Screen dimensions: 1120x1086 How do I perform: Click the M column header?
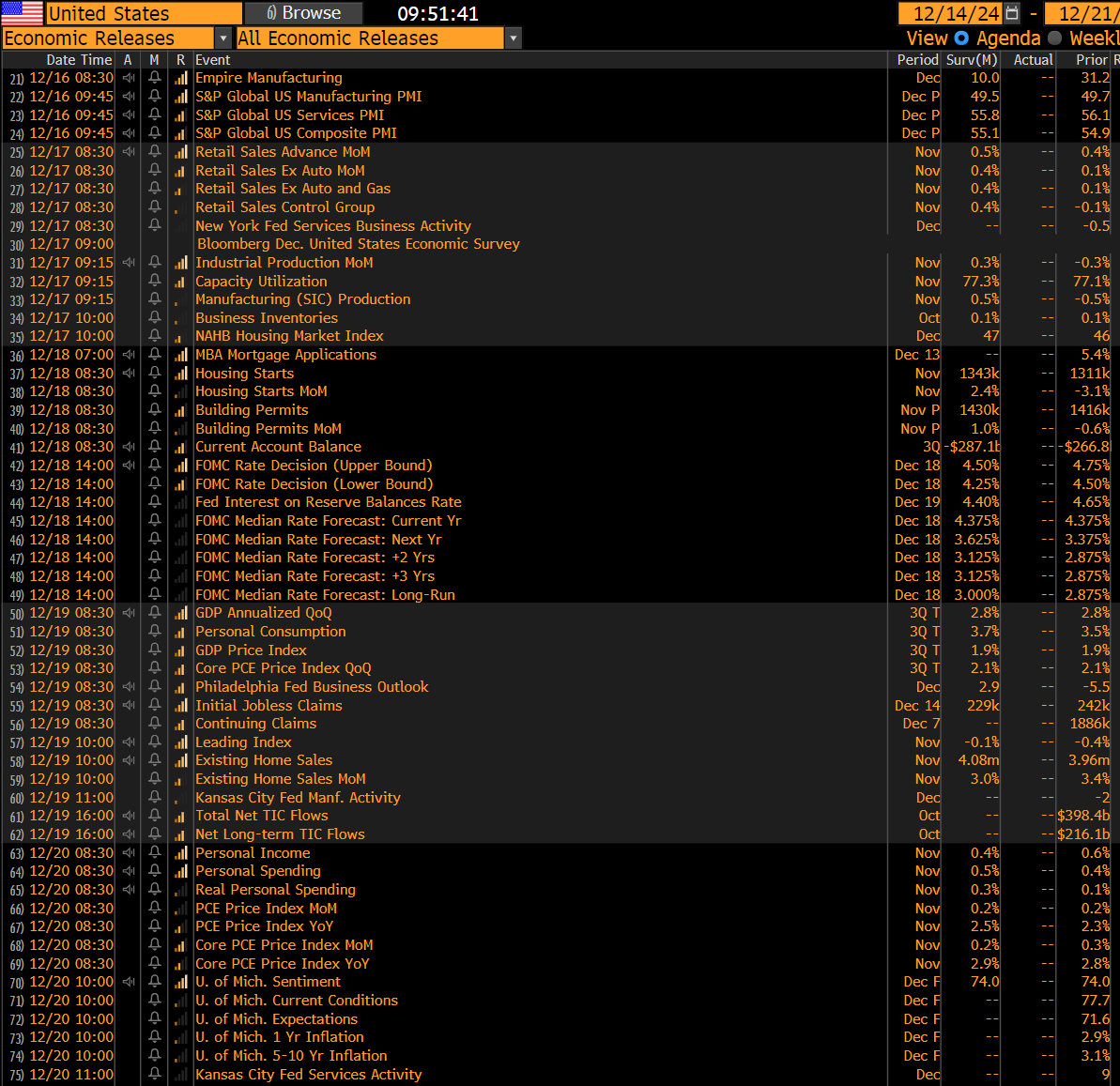tap(154, 60)
